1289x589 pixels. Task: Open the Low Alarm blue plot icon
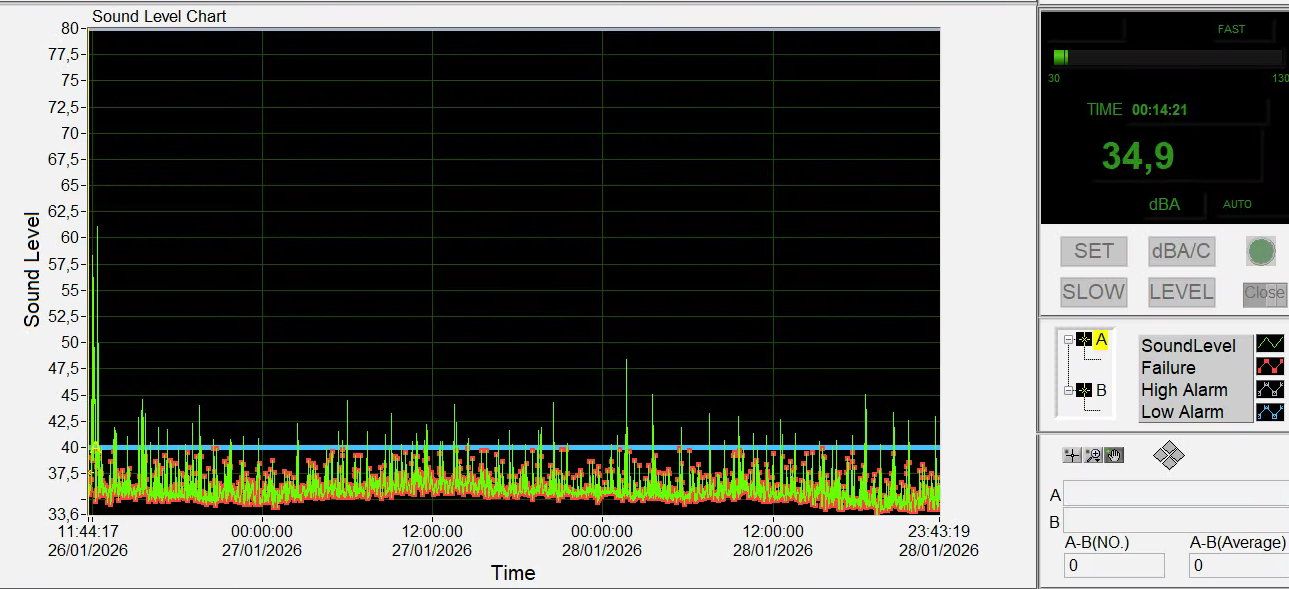tap(1269, 411)
